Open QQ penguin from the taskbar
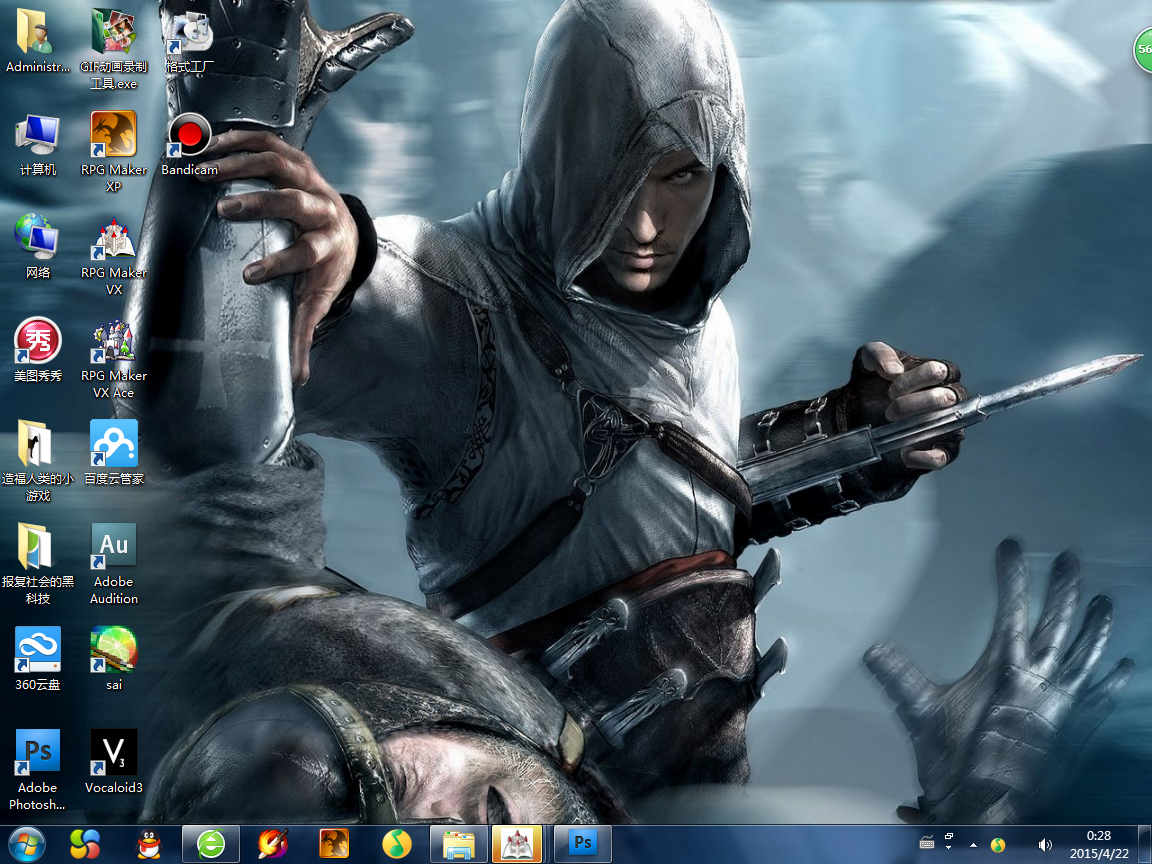Screen dimensions: 1152x864 (149, 844)
